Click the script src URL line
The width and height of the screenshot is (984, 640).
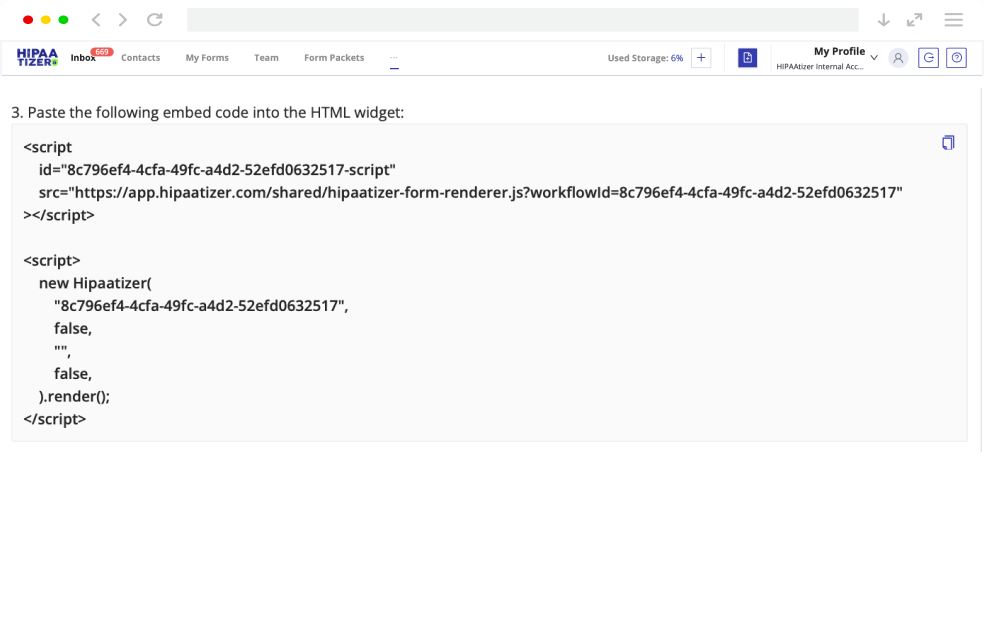click(x=471, y=193)
